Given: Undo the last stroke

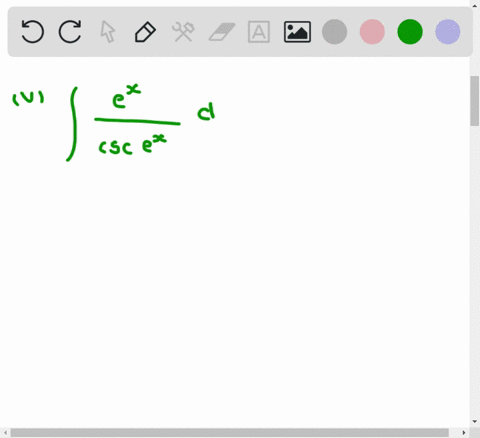Looking at the screenshot, I should point(32,32).
